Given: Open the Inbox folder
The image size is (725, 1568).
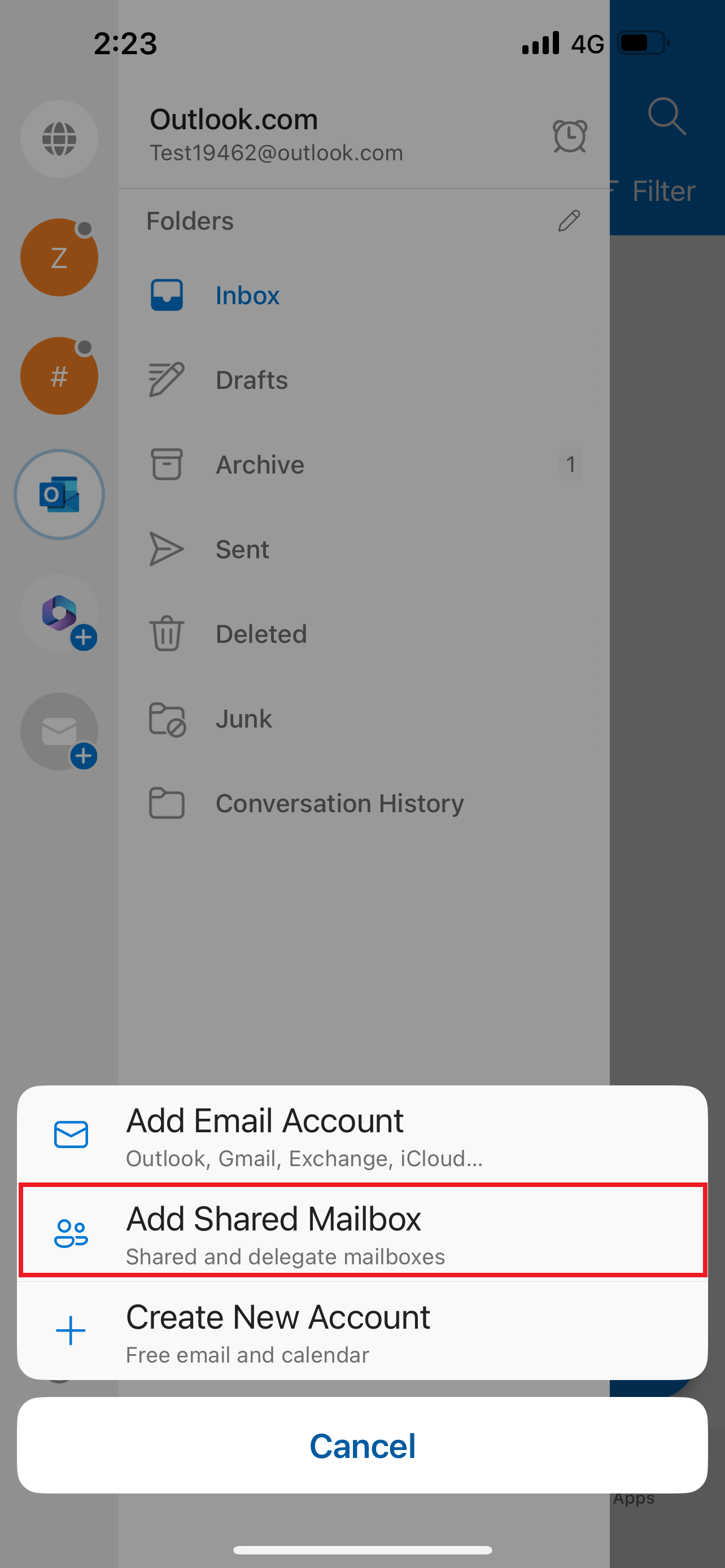Looking at the screenshot, I should pos(247,295).
